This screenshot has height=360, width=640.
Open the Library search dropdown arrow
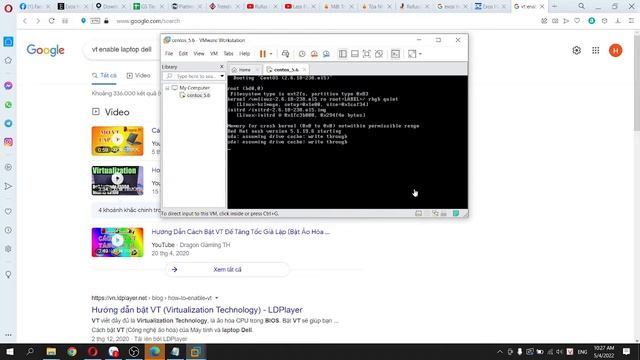coord(222,76)
